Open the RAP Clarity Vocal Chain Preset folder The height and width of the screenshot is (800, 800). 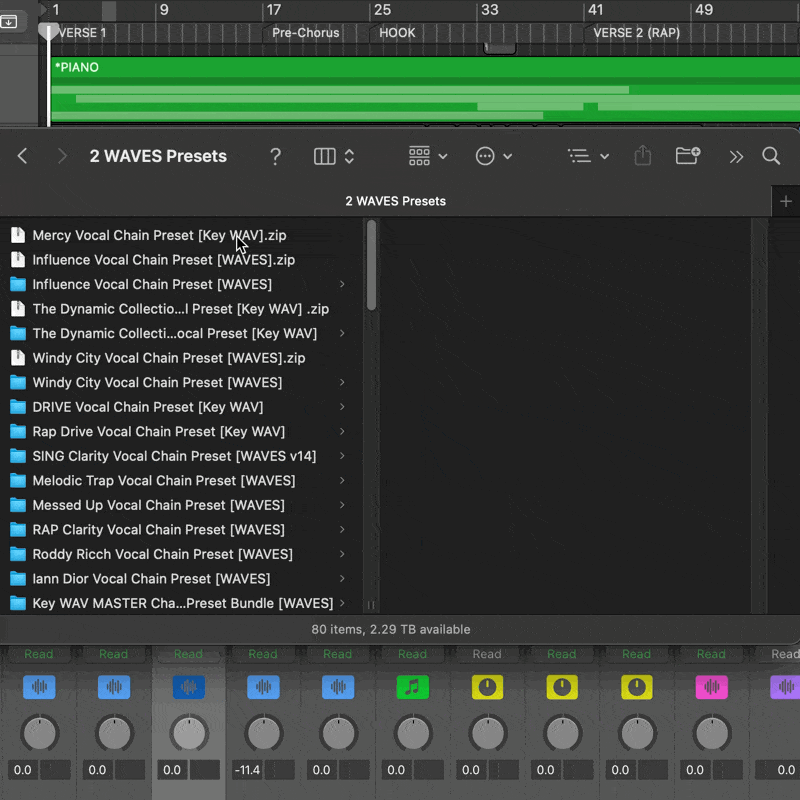click(158, 530)
